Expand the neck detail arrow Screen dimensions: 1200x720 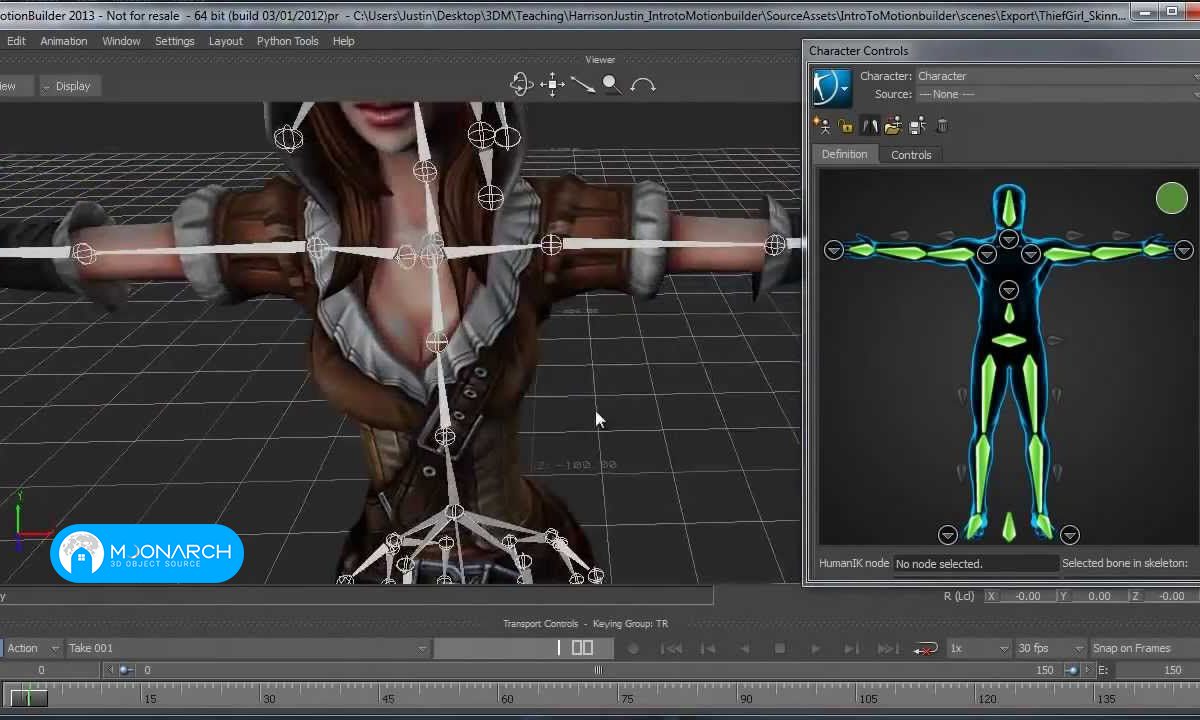pyautogui.click(x=1009, y=239)
